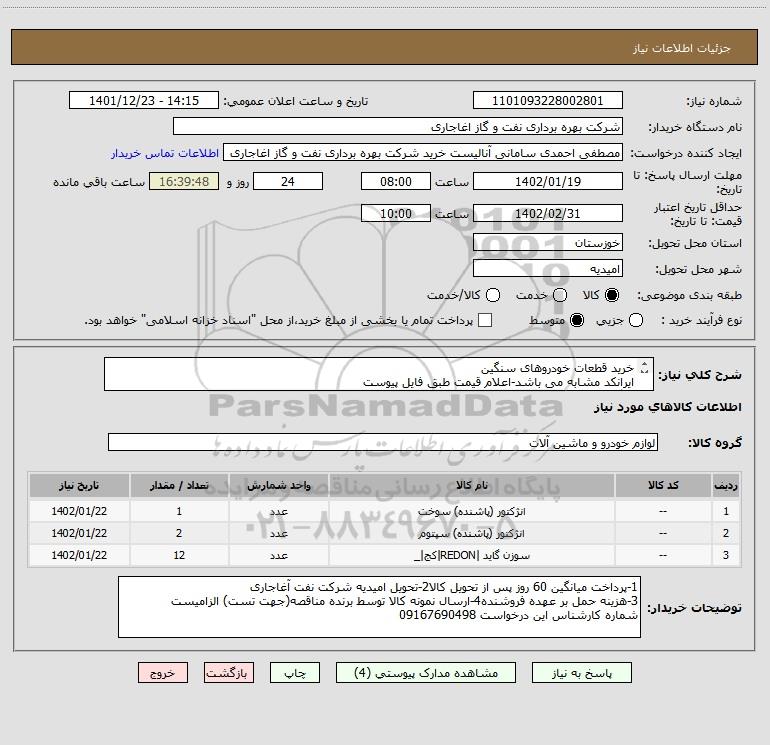Click the buyer organization name field
The width and height of the screenshot is (770, 745).
click(x=398, y=127)
